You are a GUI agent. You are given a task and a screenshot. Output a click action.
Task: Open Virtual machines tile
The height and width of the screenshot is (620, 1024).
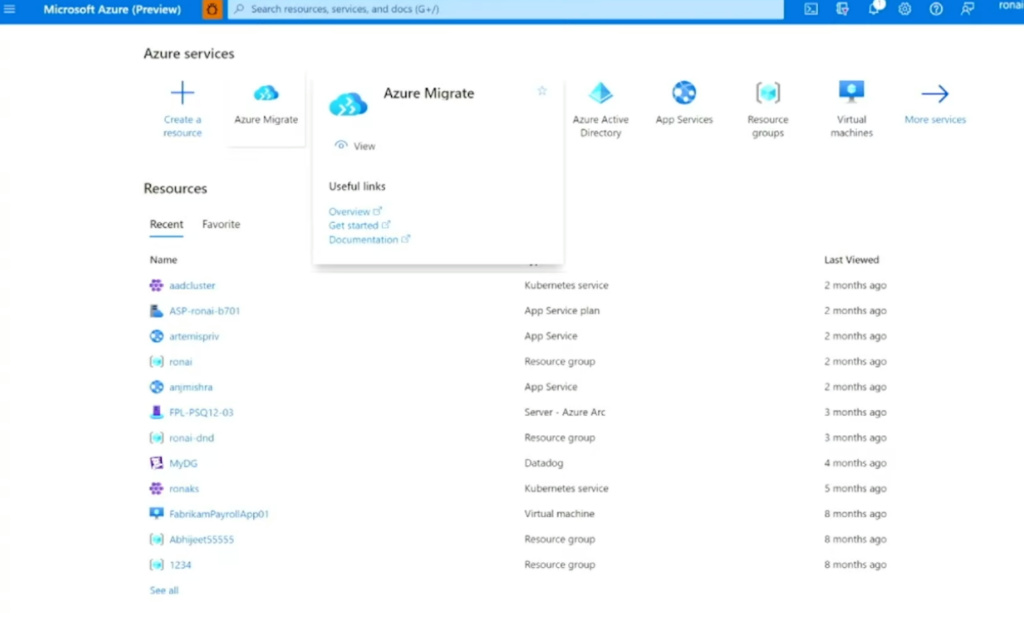point(851,109)
